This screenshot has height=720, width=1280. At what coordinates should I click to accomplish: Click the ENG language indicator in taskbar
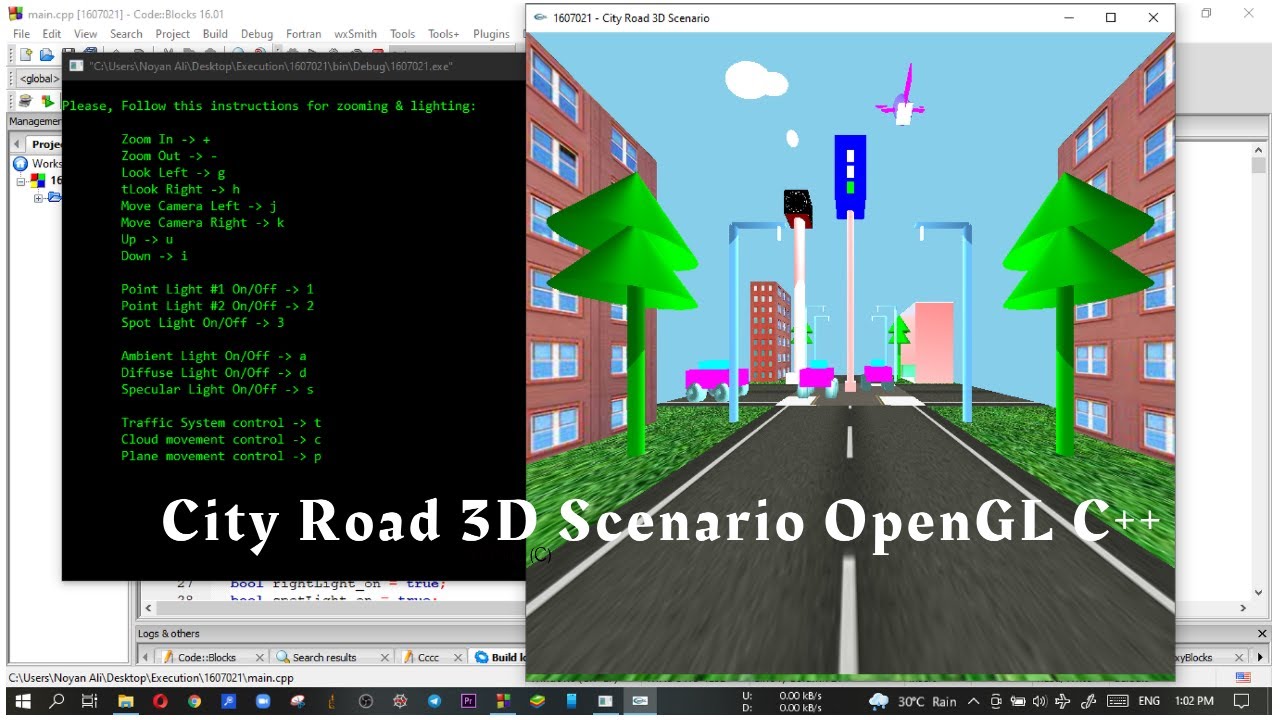coord(1150,701)
